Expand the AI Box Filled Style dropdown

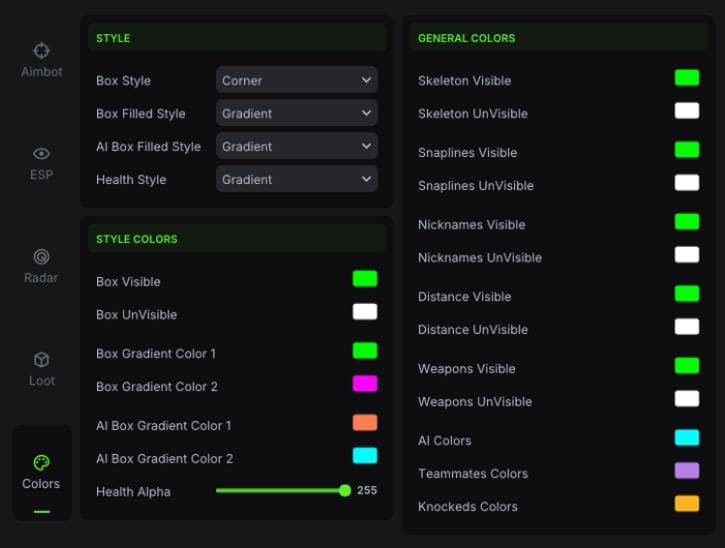click(x=296, y=146)
